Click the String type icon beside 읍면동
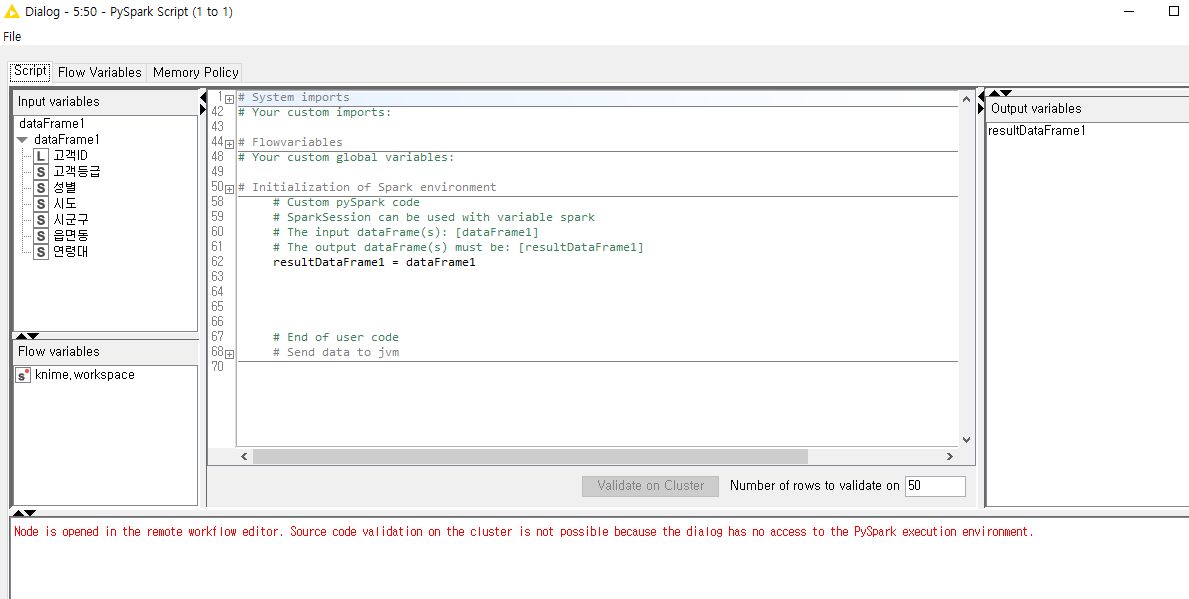This screenshot has width=1189, height=599. pyautogui.click(x=41, y=236)
